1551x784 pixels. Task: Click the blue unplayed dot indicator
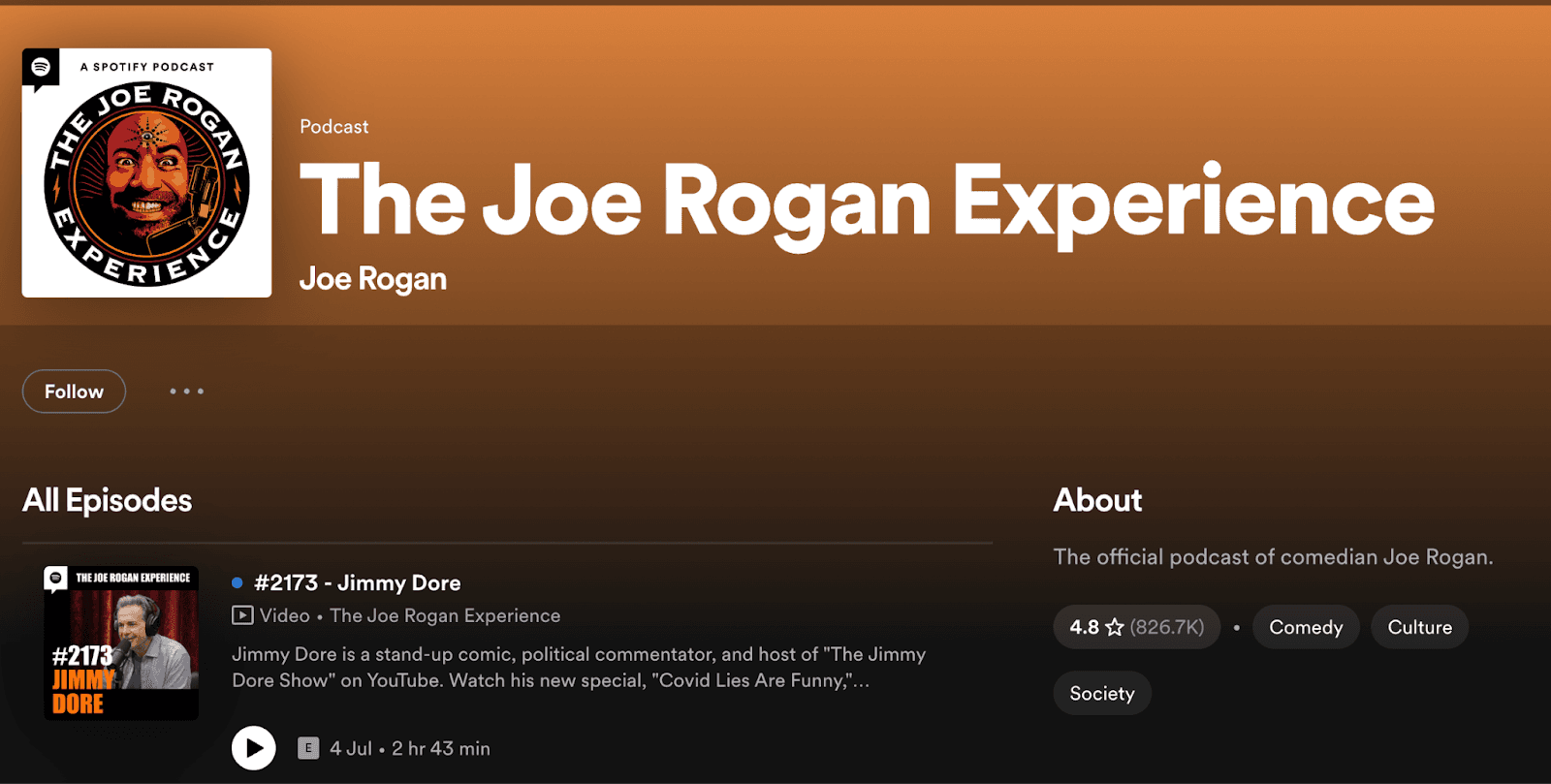coord(237,582)
